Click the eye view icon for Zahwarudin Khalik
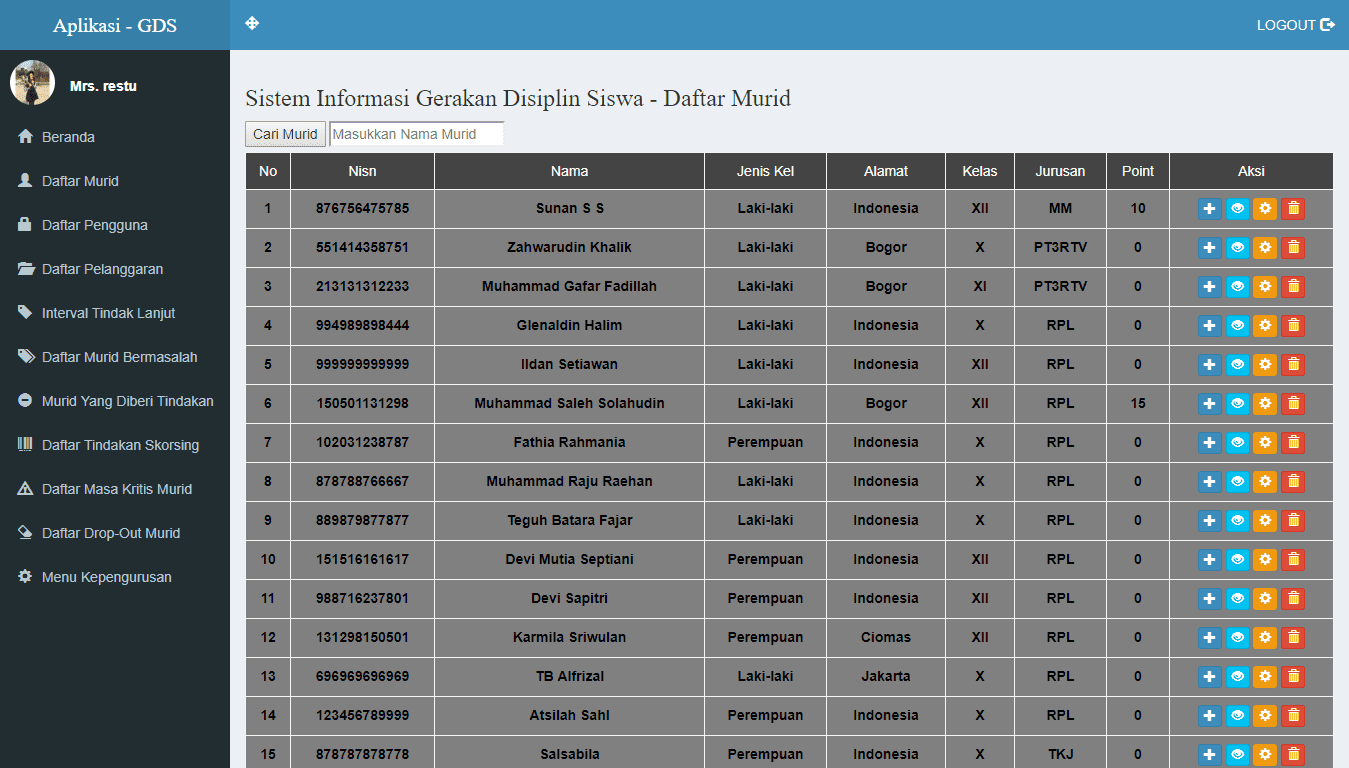 click(1237, 247)
